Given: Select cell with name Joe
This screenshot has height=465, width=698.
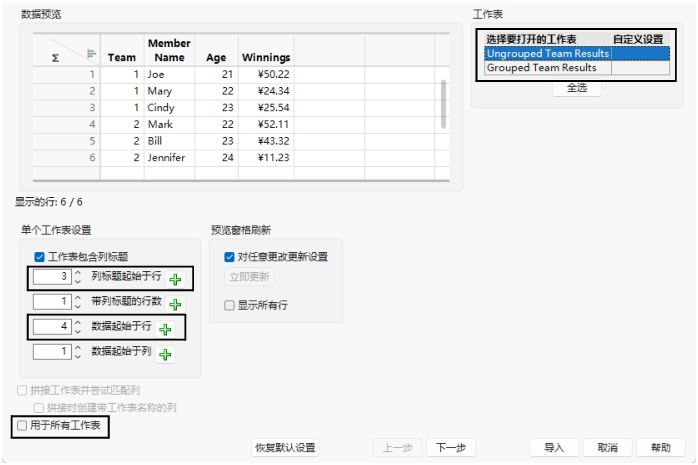Looking at the screenshot, I should click(x=169, y=74).
